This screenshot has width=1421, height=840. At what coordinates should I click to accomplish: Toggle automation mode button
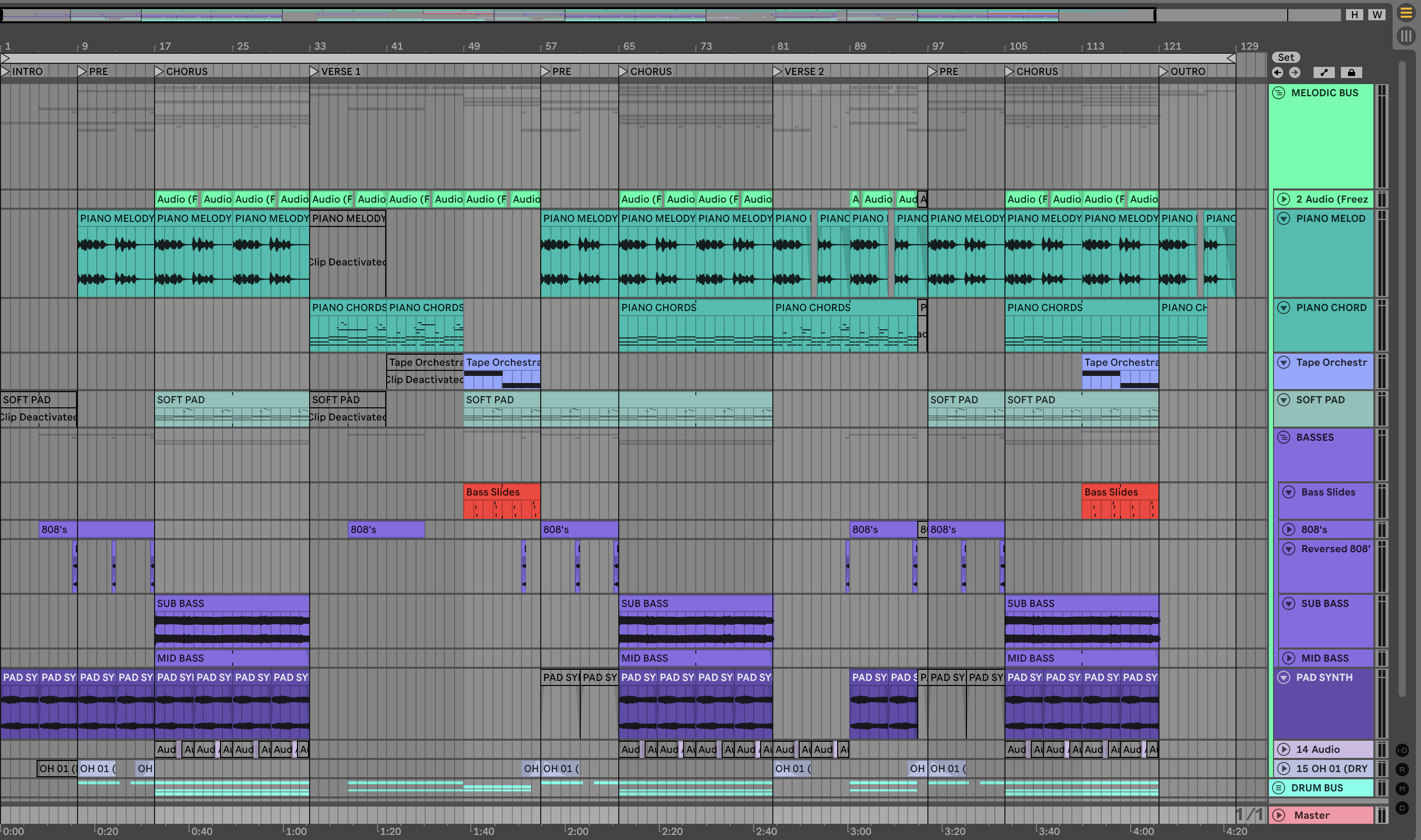pyautogui.click(x=1324, y=72)
